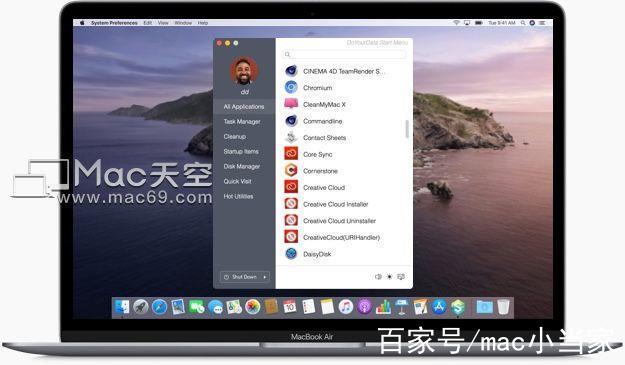The image size is (625, 365).
Task: Click the Creative Cloud Installer icon
Action: 291,204
